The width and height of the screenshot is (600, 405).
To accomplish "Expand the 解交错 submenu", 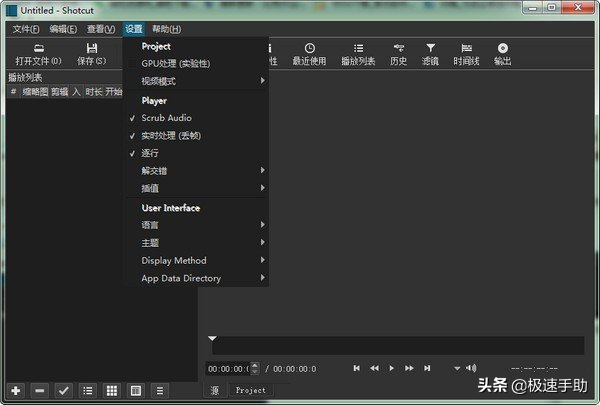I will 197,171.
